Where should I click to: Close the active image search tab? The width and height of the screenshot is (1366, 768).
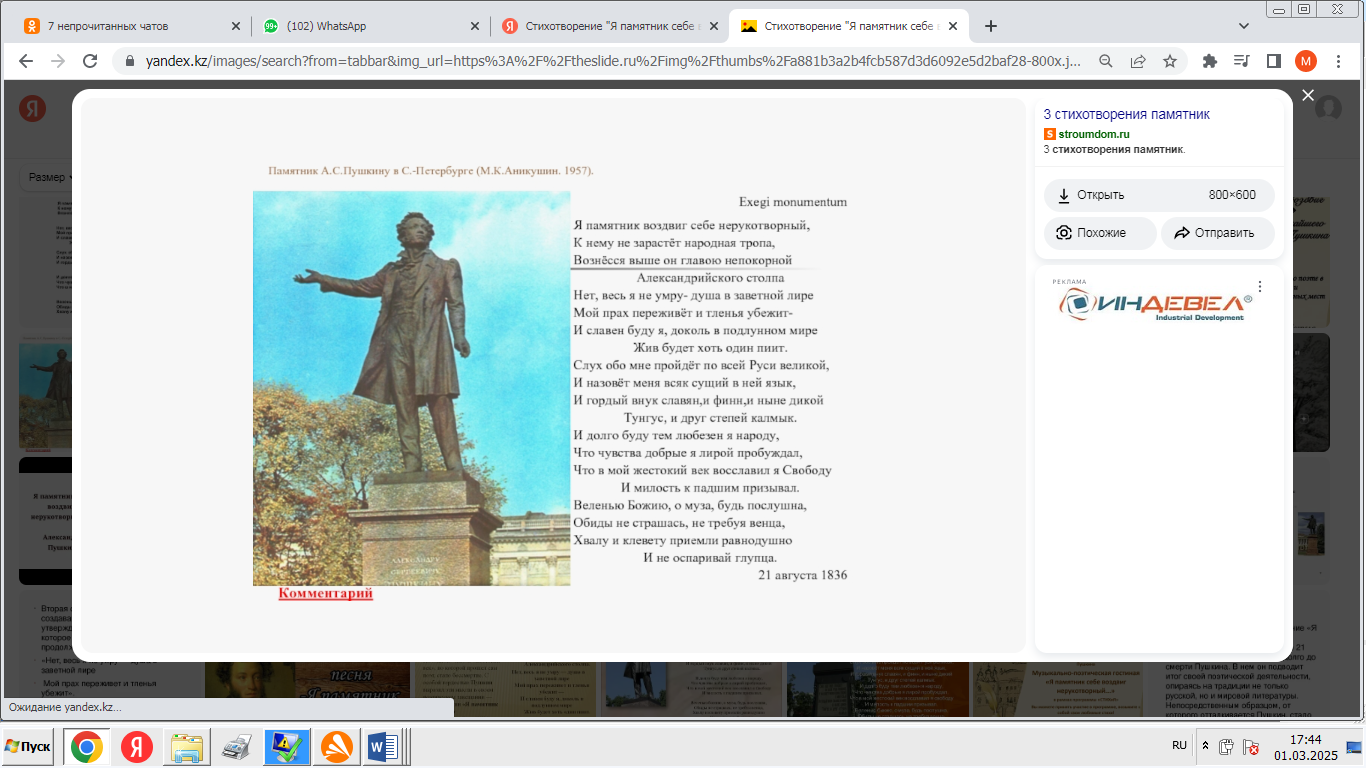tap(952, 26)
